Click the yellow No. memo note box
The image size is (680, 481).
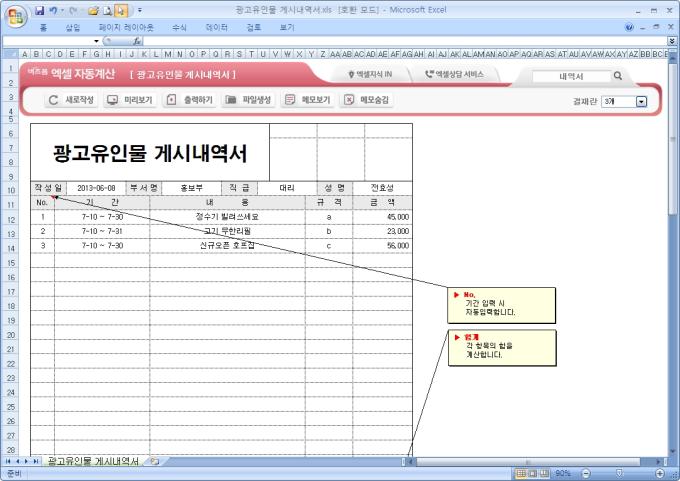pos(501,305)
